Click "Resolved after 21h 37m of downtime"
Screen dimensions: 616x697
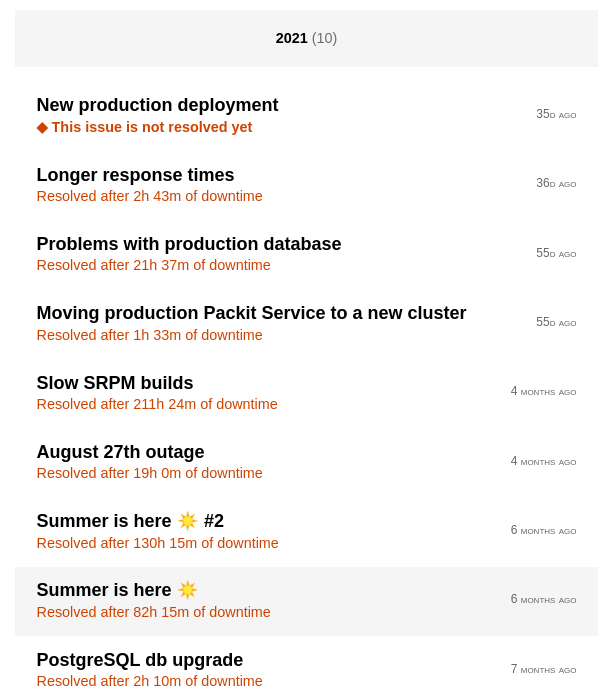(153, 266)
